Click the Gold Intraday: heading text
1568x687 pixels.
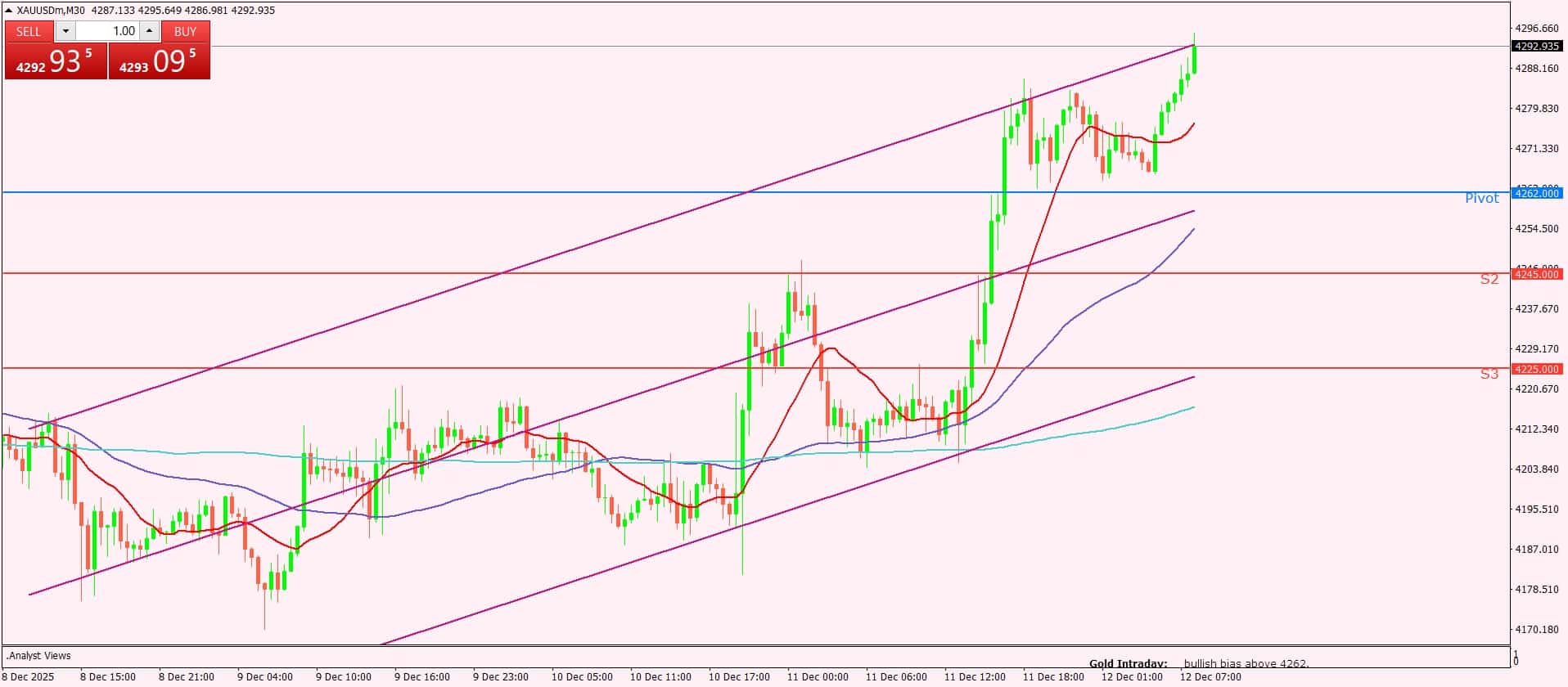pos(1128,664)
